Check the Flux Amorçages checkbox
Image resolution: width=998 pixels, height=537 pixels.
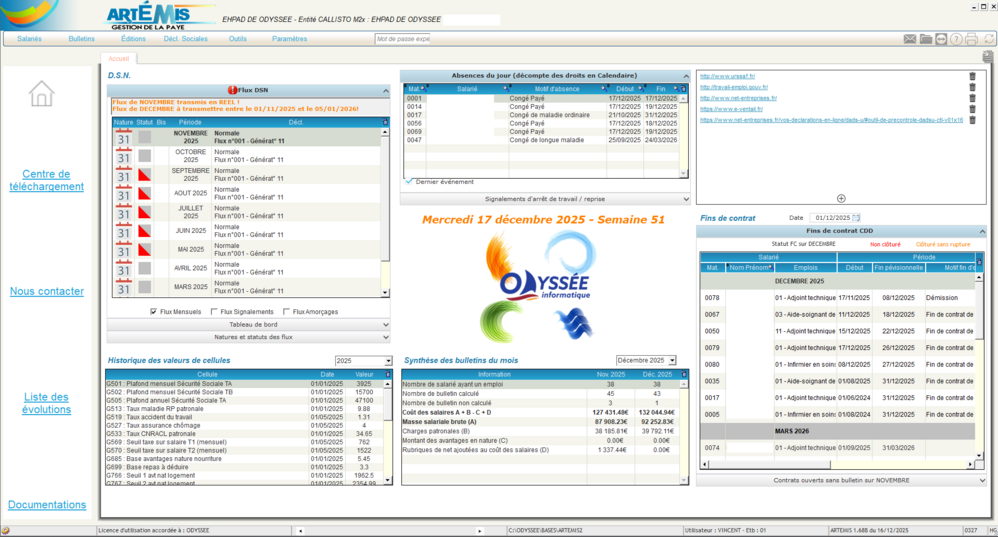click(286, 312)
